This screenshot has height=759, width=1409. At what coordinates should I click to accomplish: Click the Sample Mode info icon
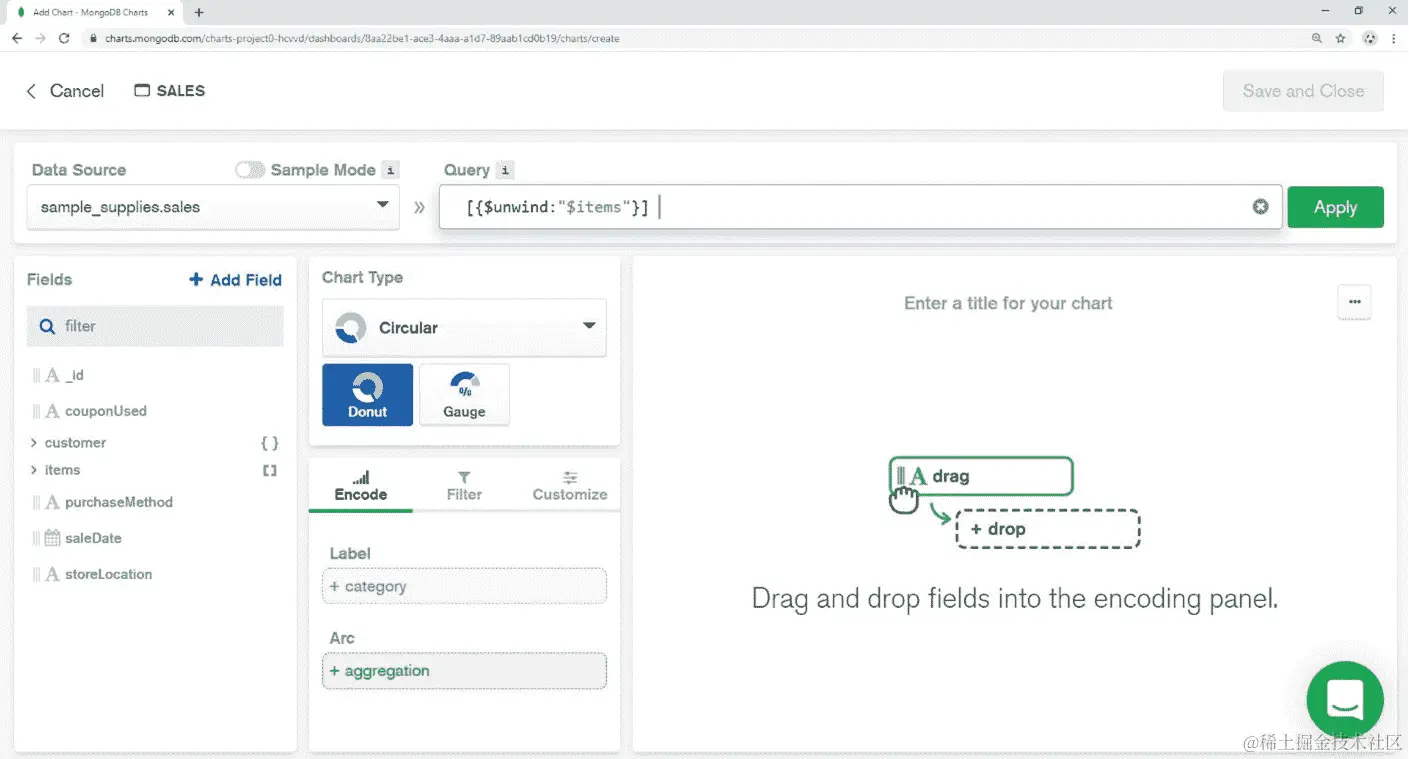(391, 170)
